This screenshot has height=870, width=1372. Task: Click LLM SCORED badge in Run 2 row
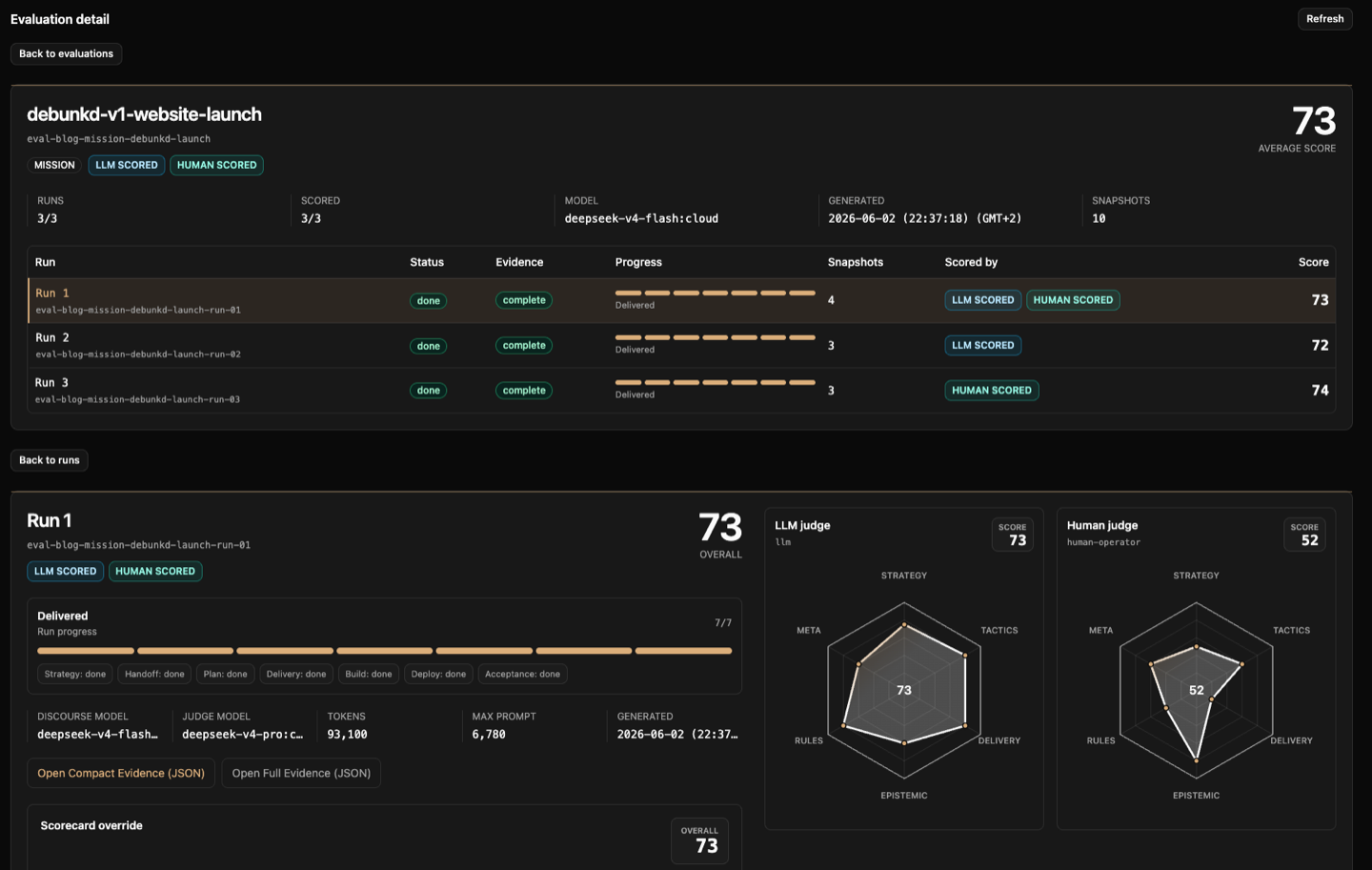(x=983, y=345)
